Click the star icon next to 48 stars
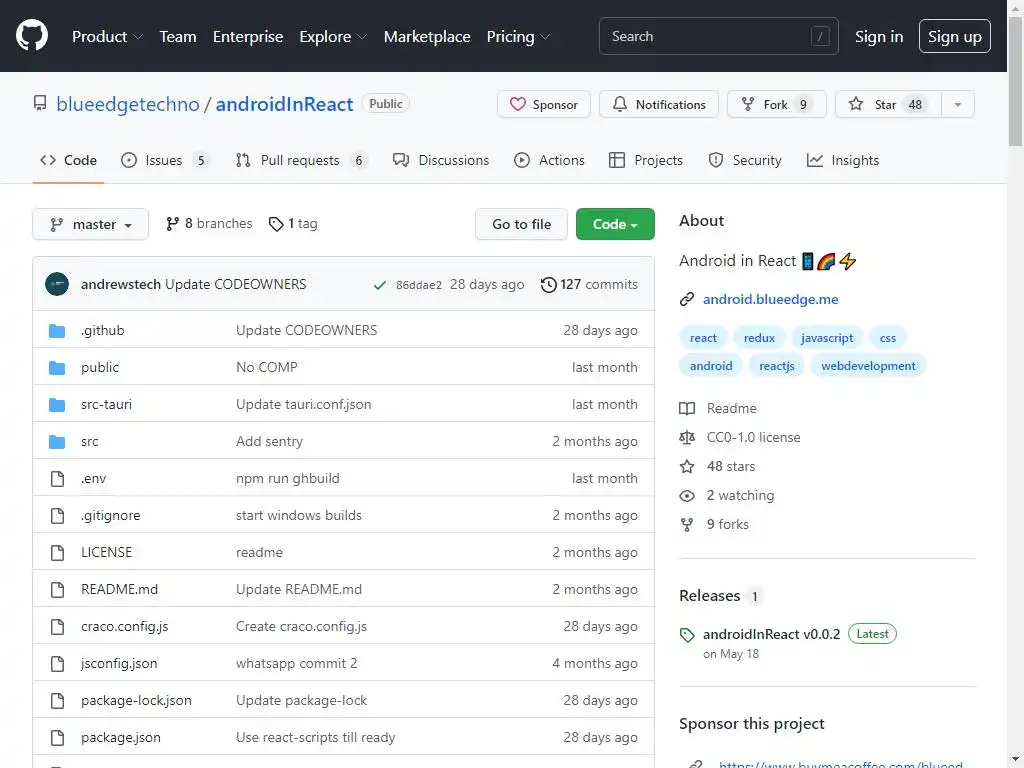The height and width of the screenshot is (768, 1024). (x=687, y=466)
